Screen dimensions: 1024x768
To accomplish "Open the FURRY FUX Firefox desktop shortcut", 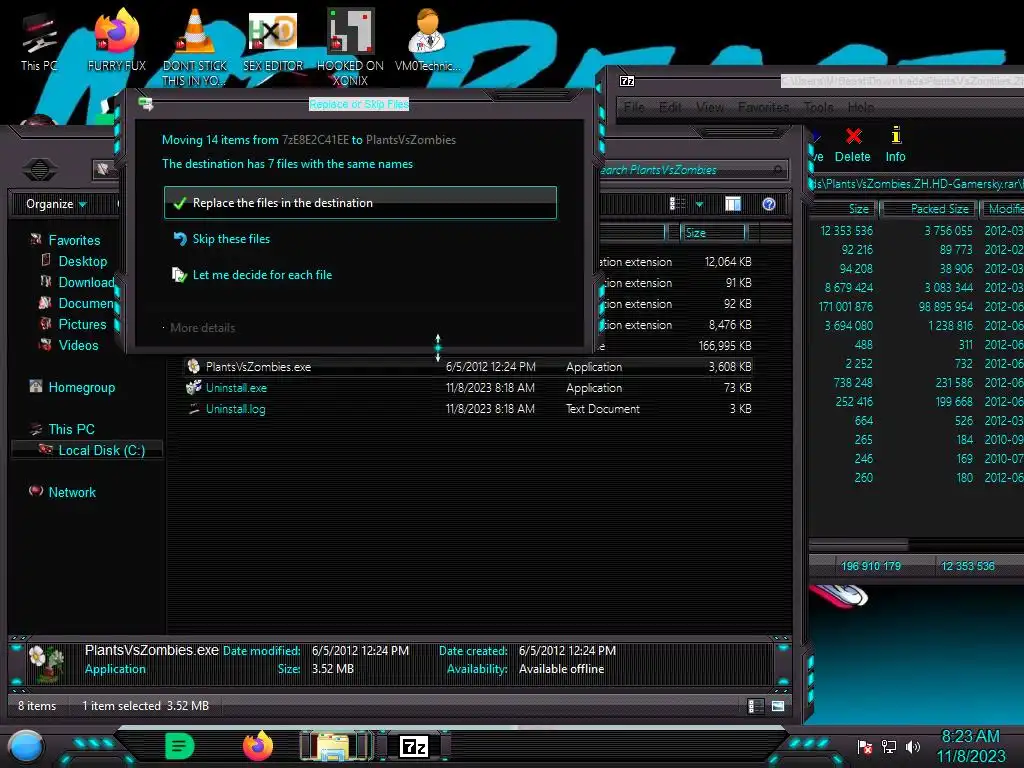I will click(117, 41).
